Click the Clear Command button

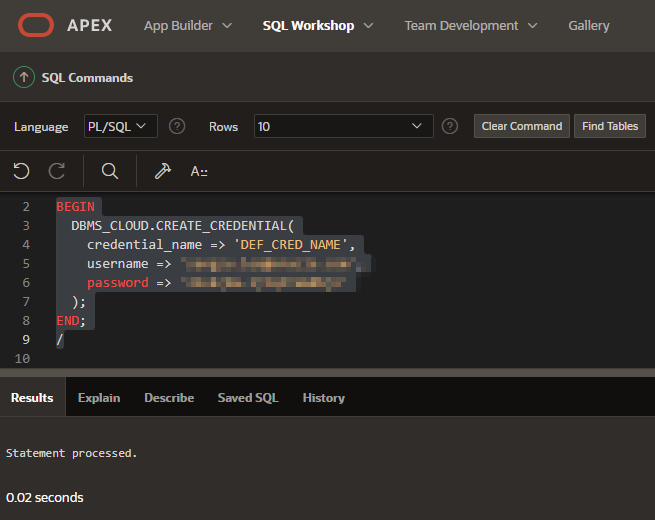[x=522, y=126]
